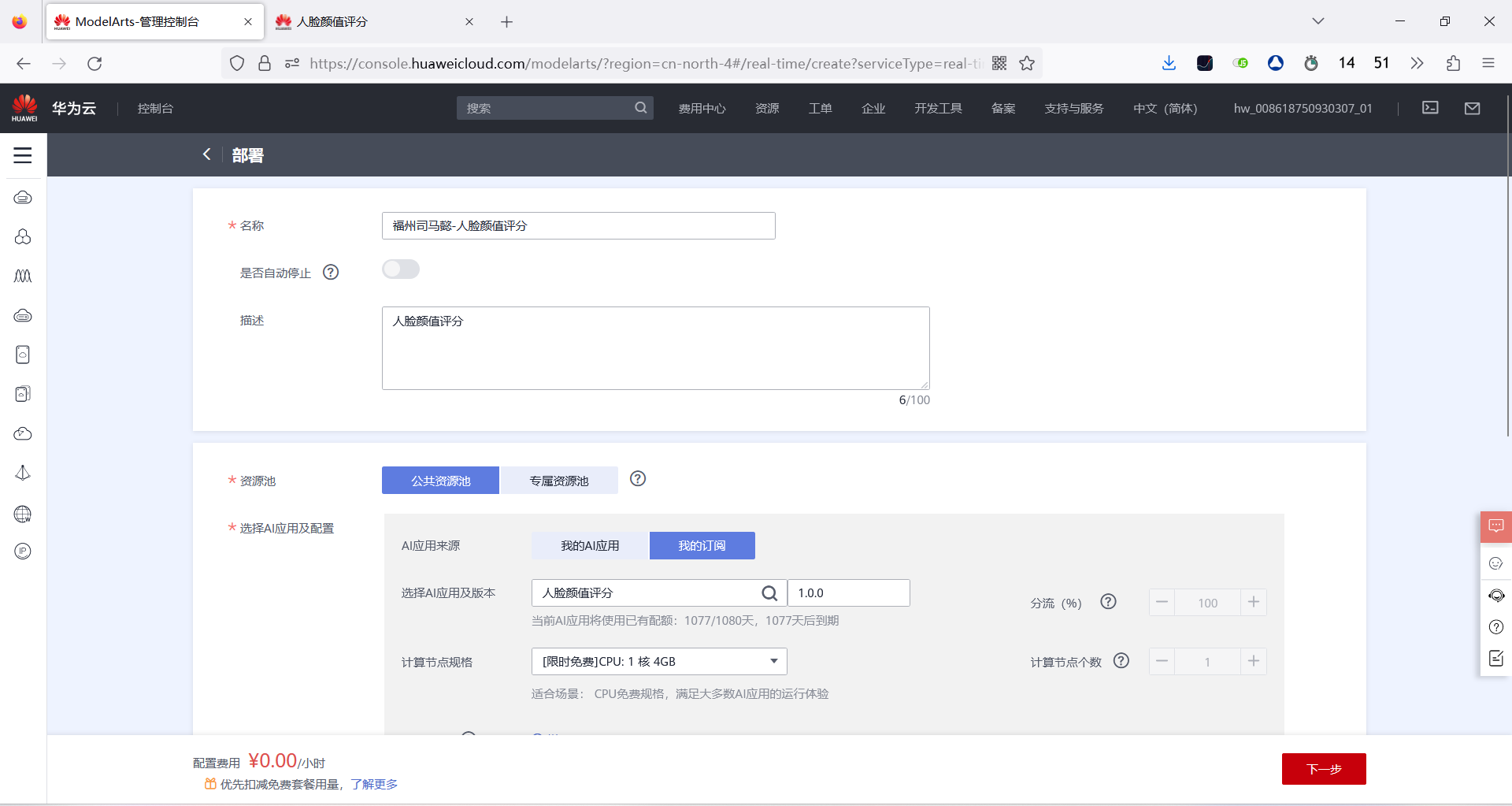The width and height of the screenshot is (1512, 806).
Task: Toggle the 是否自动停止 switch
Action: (401, 269)
